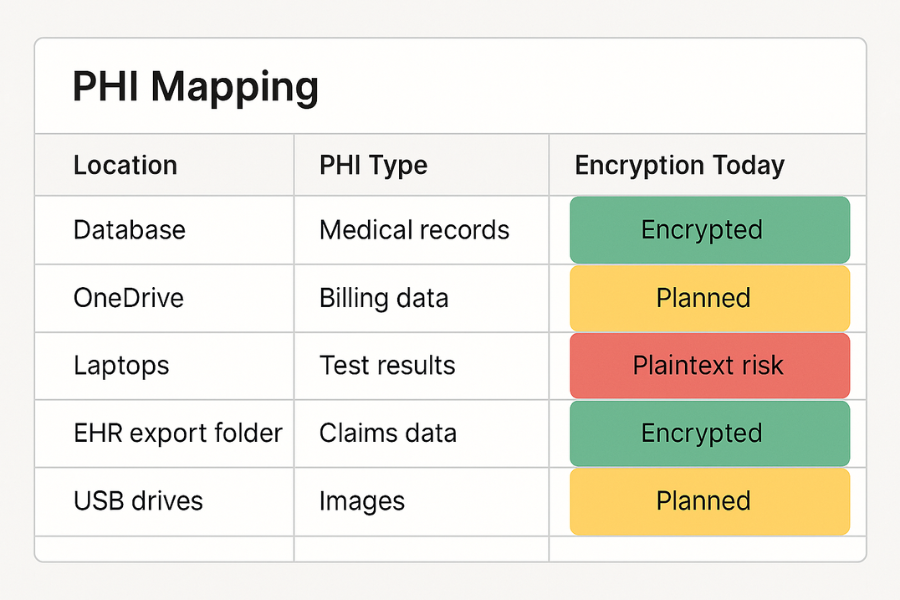Click the green Encrypted badge for Database
Viewport: 900px width, 600px height.
coord(709,230)
